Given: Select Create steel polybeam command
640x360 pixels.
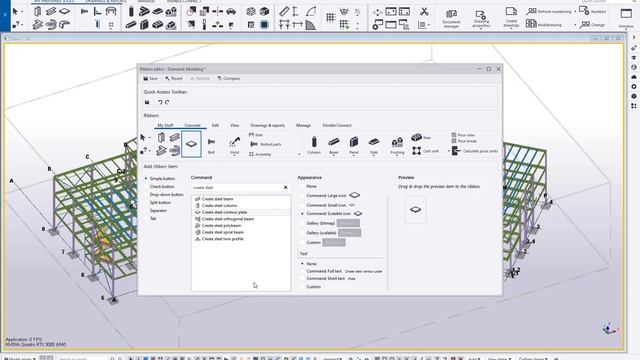Looking at the screenshot, I should coord(241,225).
